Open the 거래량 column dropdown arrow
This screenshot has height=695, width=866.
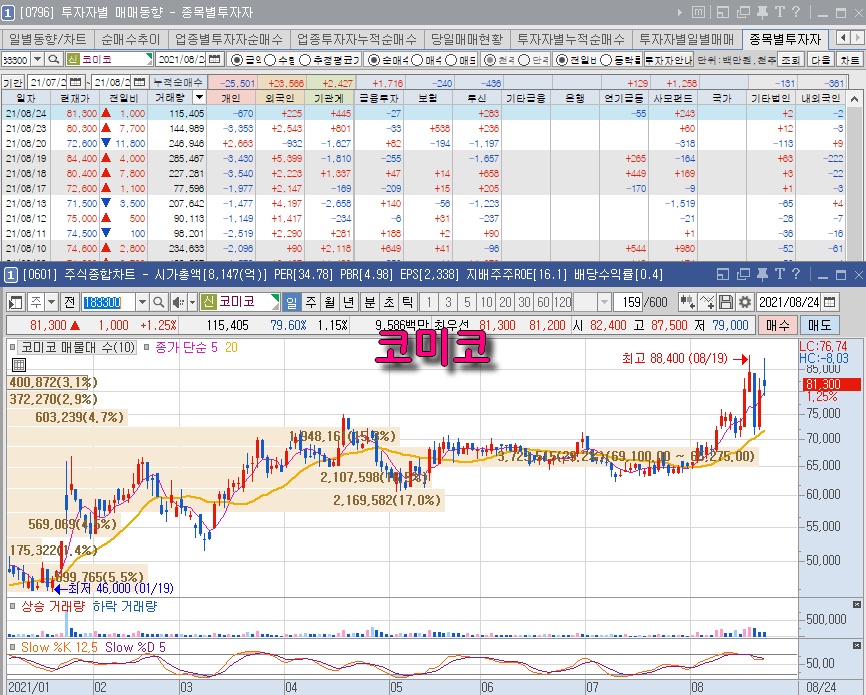click(x=199, y=98)
